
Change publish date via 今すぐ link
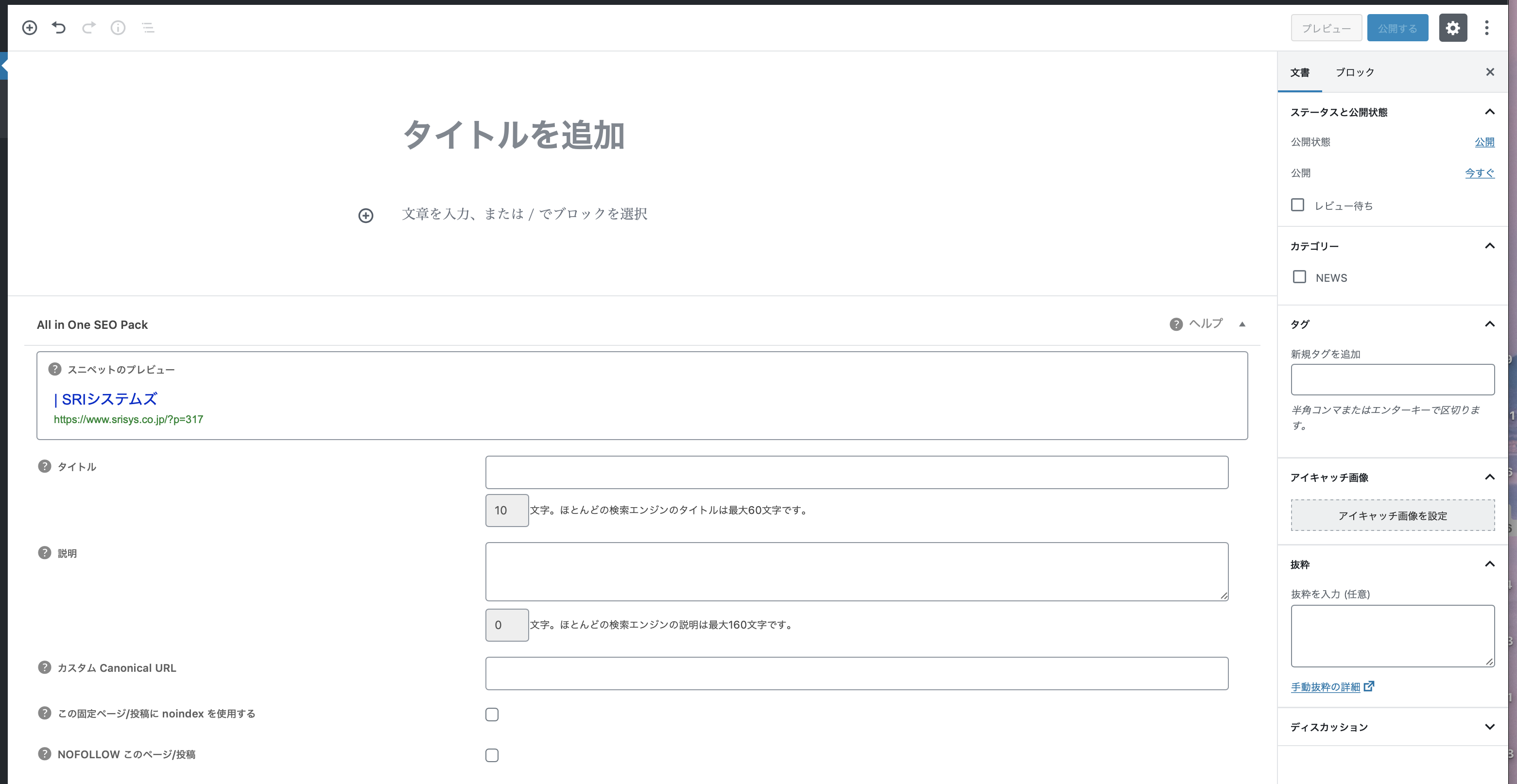1479,173
